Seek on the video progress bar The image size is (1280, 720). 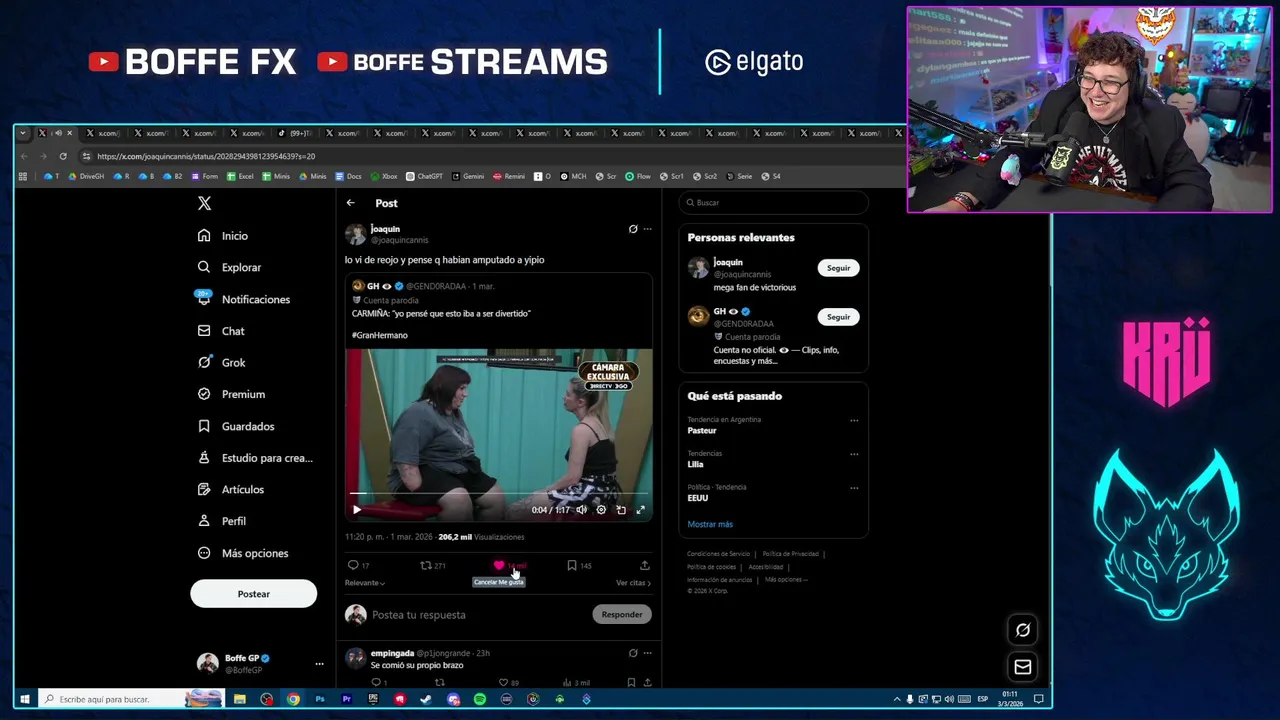[498, 494]
